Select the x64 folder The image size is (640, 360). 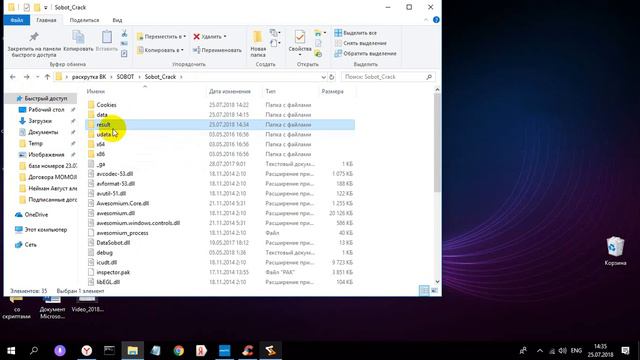(x=100, y=144)
